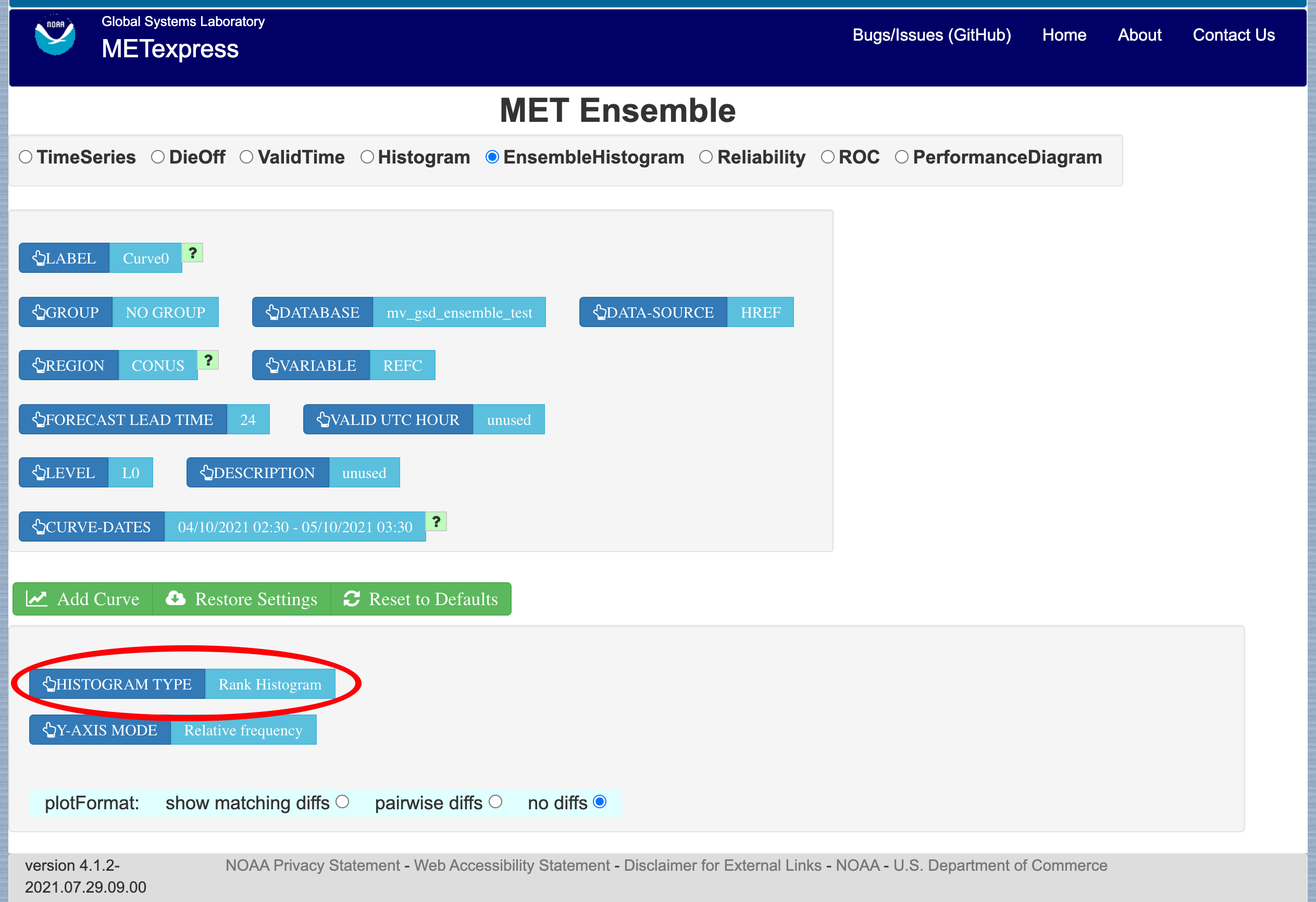Enable the pairwise diffs radio option
Image resolution: width=1316 pixels, height=902 pixels.
pos(495,802)
